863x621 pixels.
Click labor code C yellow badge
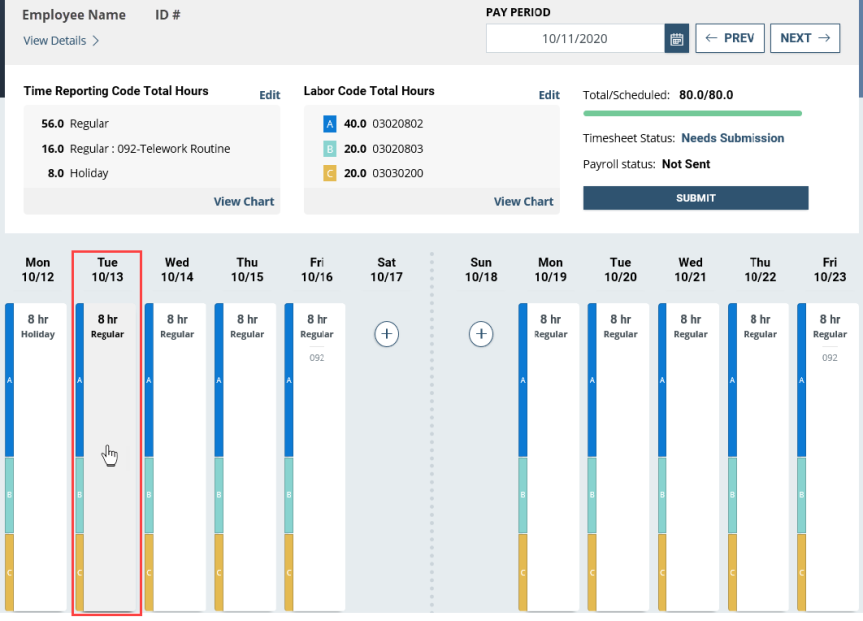(330, 173)
